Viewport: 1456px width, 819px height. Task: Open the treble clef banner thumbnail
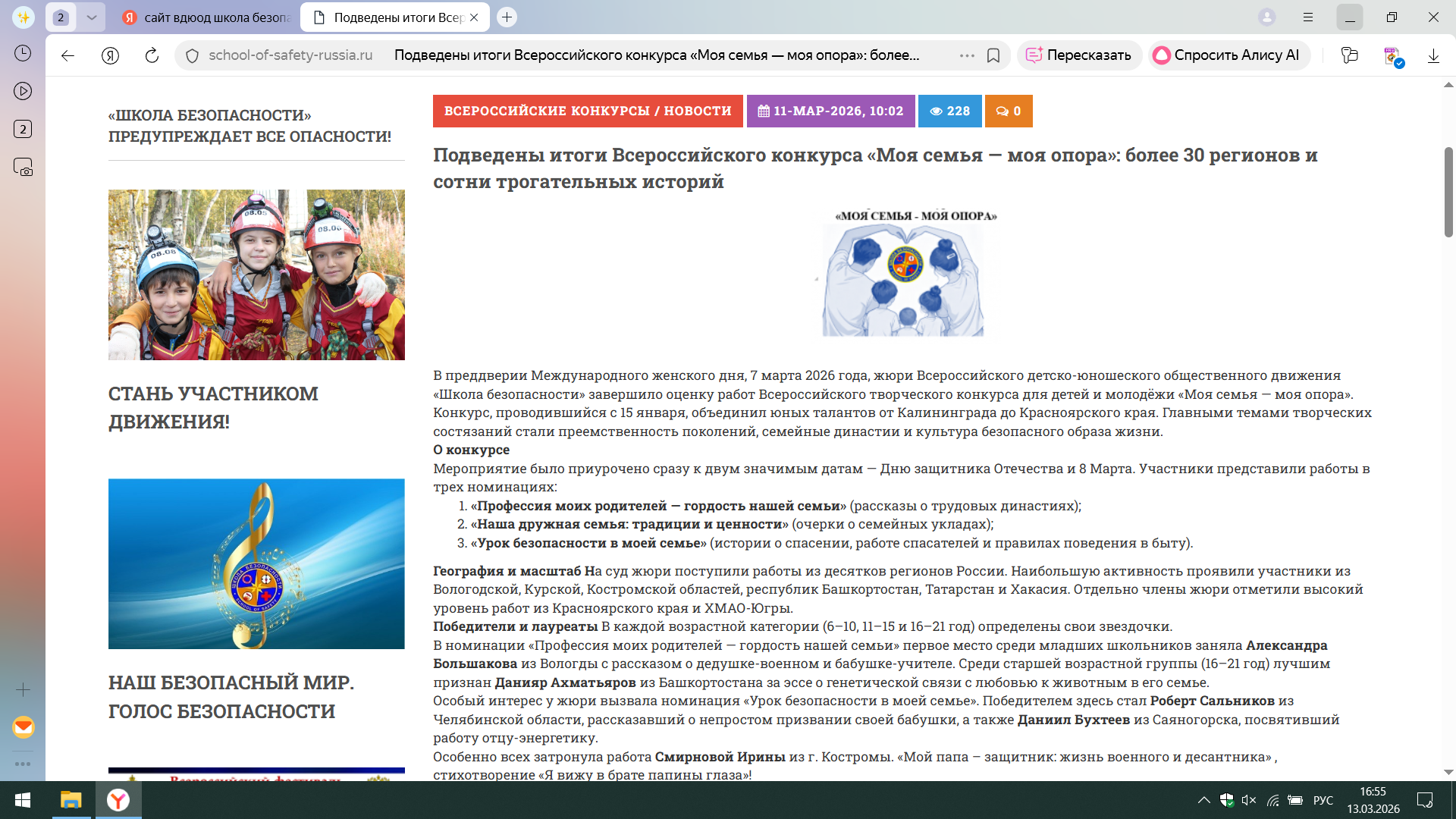256,563
